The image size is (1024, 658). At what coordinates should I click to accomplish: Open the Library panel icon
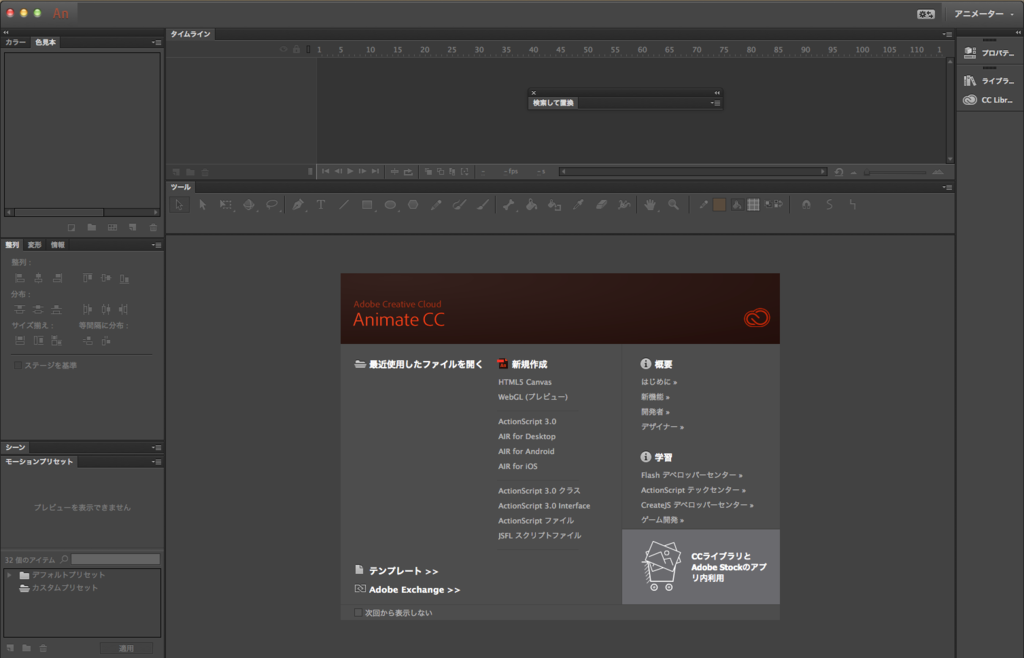pyautogui.click(x=970, y=80)
